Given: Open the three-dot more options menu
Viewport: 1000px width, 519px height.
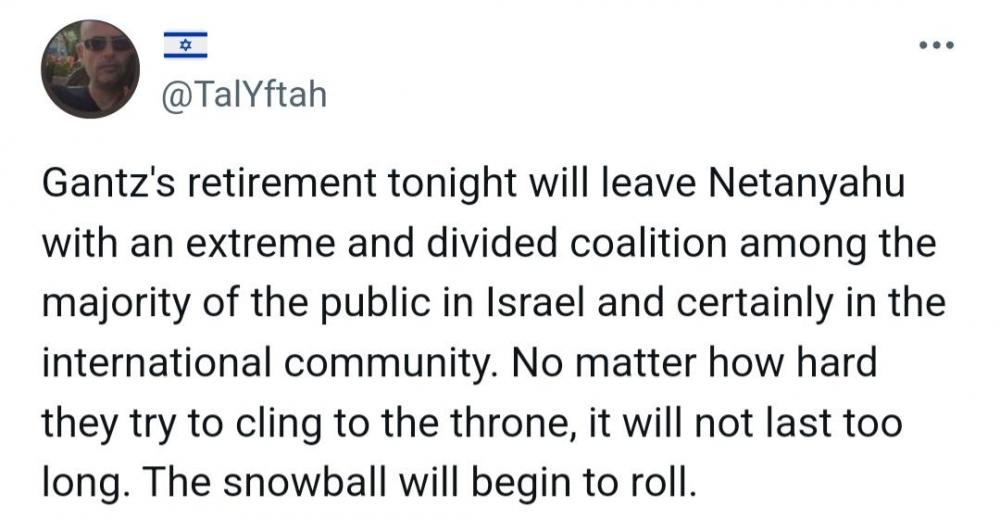Looking at the screenshot, I should 936,45.
